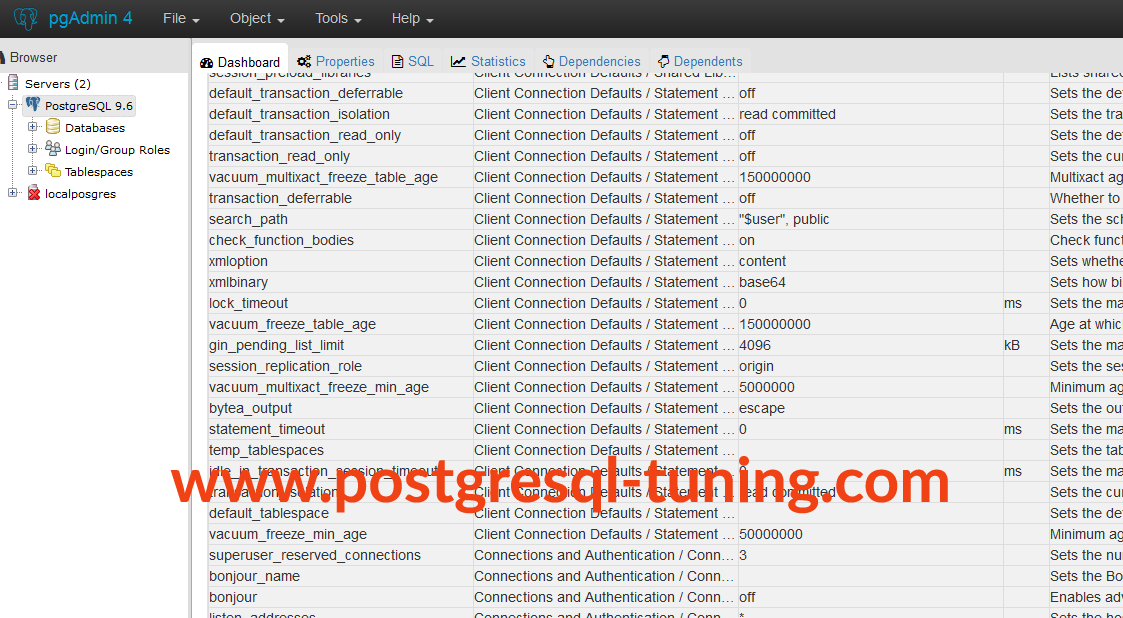Screen dimensions: 1123x618
Task: Click the SQL document icon on the SQL tab
Action: click(398, 61)
